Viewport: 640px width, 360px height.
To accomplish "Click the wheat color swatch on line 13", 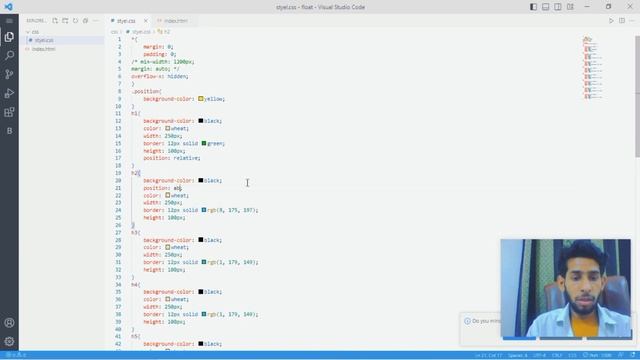I will [x=167, y=128].
